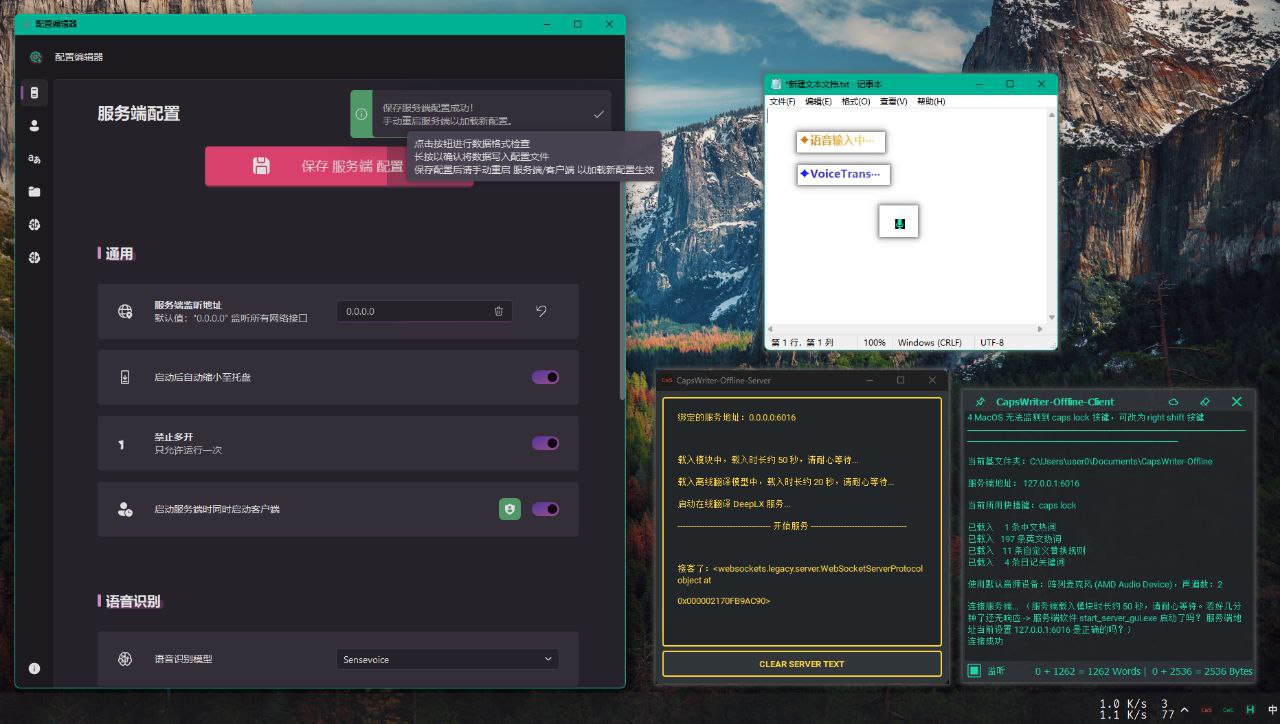The image size is (1280, 724).
Task: Open the 格式(O) menu in Notepad
Action: 855,101
